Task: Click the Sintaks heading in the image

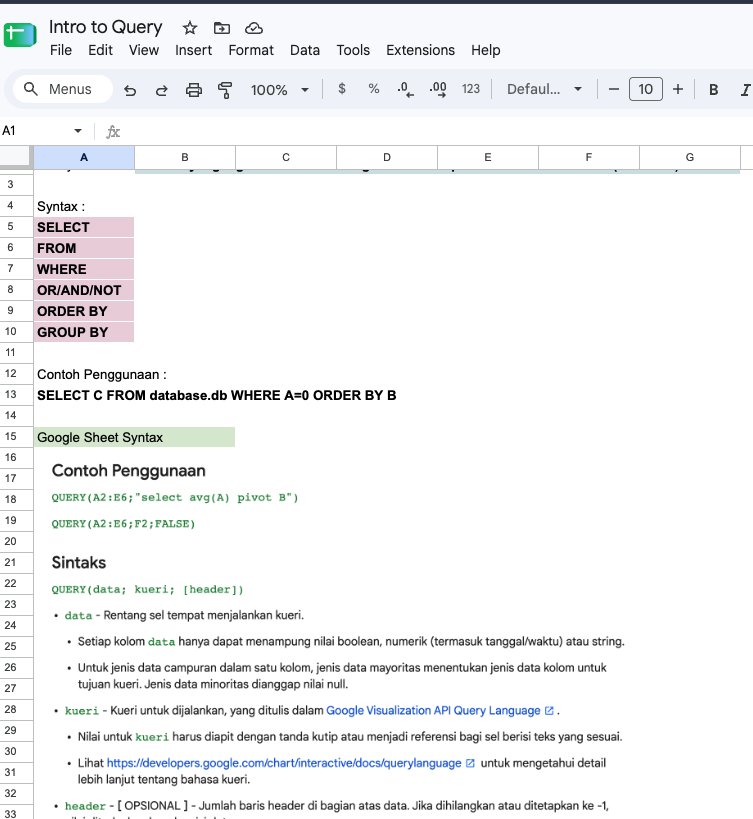Action: click(x=79, y=563)
